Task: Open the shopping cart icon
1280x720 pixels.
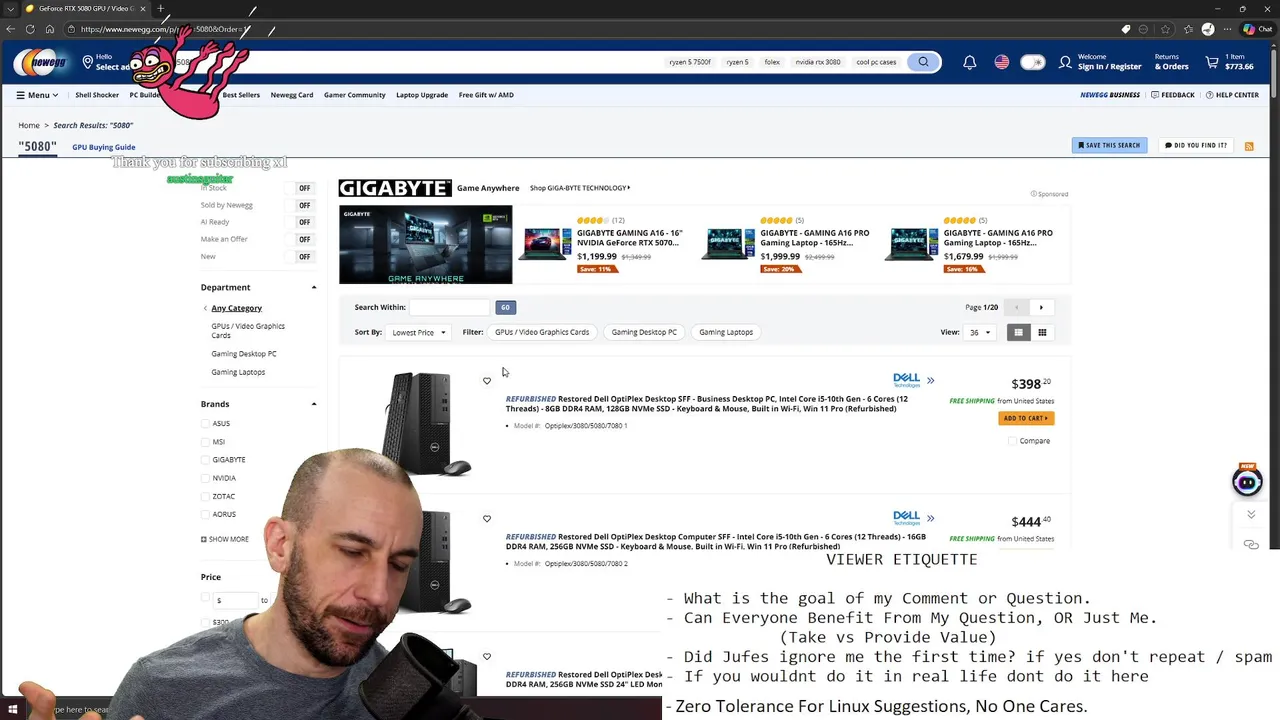Action: point(1212,62)
